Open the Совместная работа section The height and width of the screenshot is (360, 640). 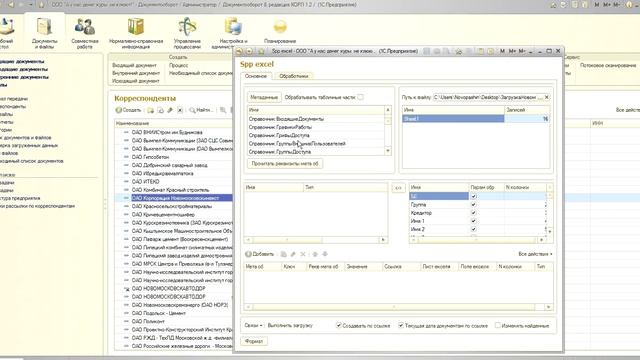click(85, 33)
